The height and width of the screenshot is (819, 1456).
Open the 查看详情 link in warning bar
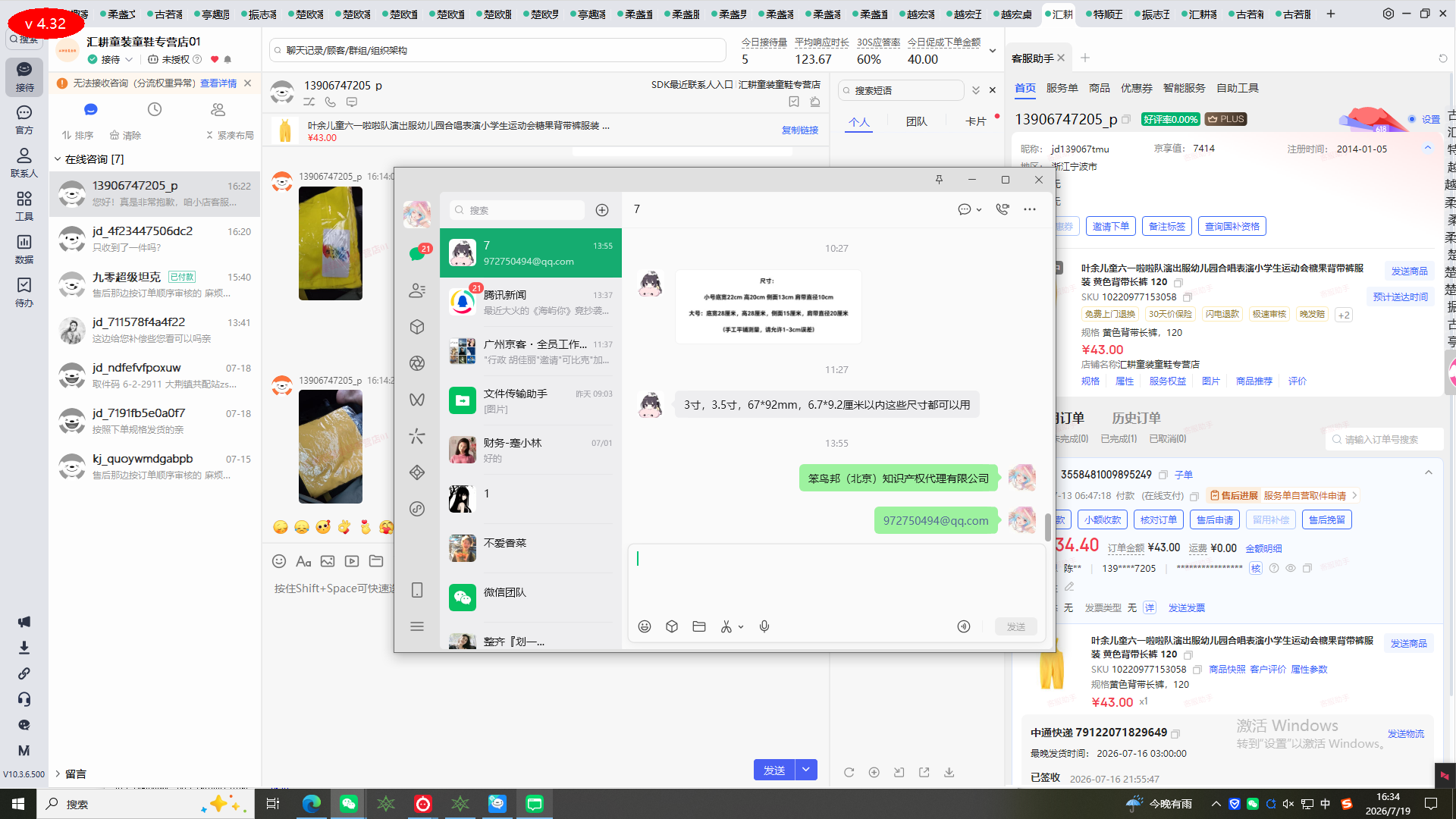[x=218, y=83]
